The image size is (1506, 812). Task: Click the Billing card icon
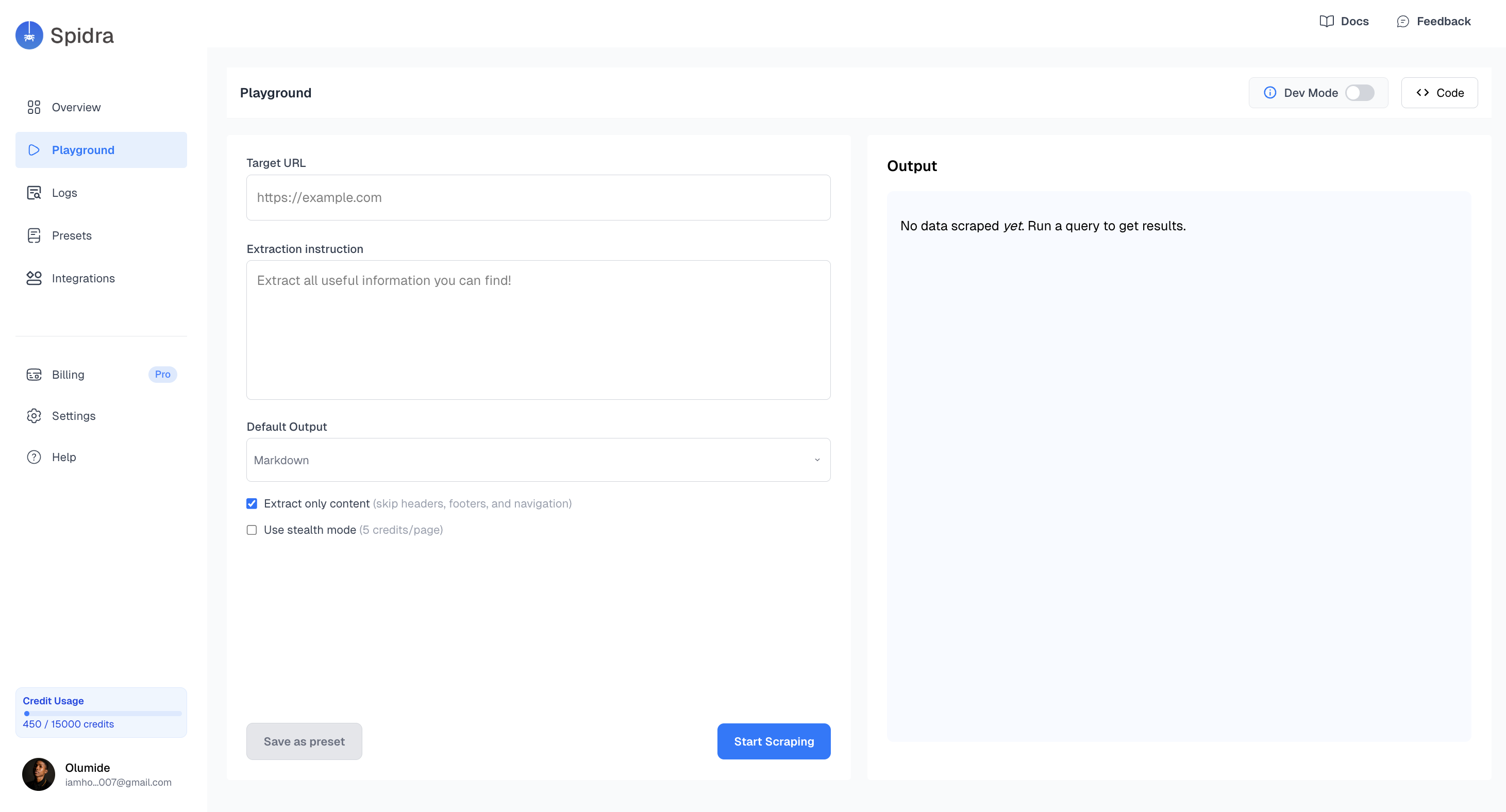[34, 375]
